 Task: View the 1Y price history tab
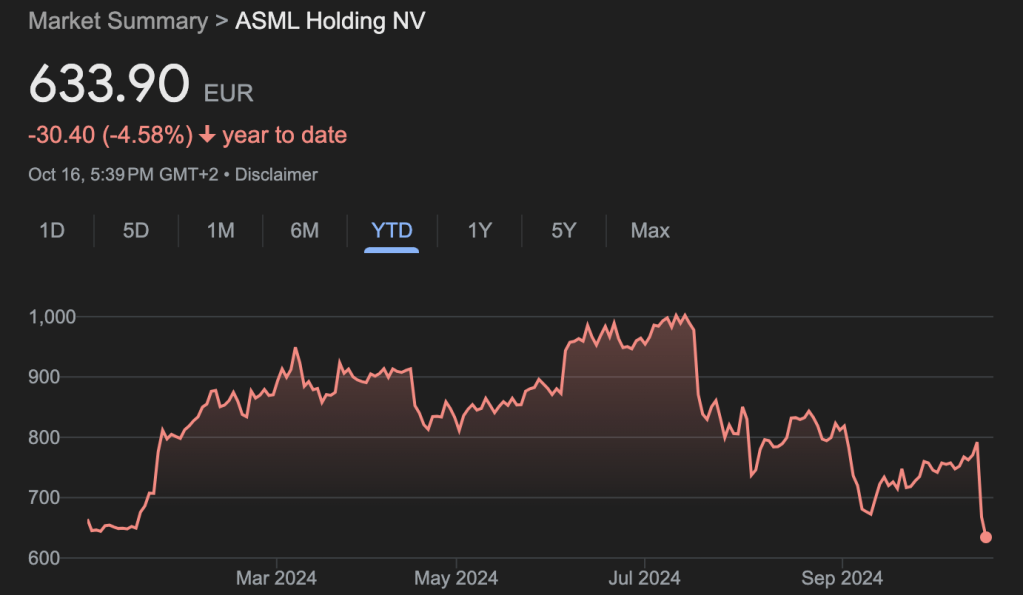tap(480, 231)
